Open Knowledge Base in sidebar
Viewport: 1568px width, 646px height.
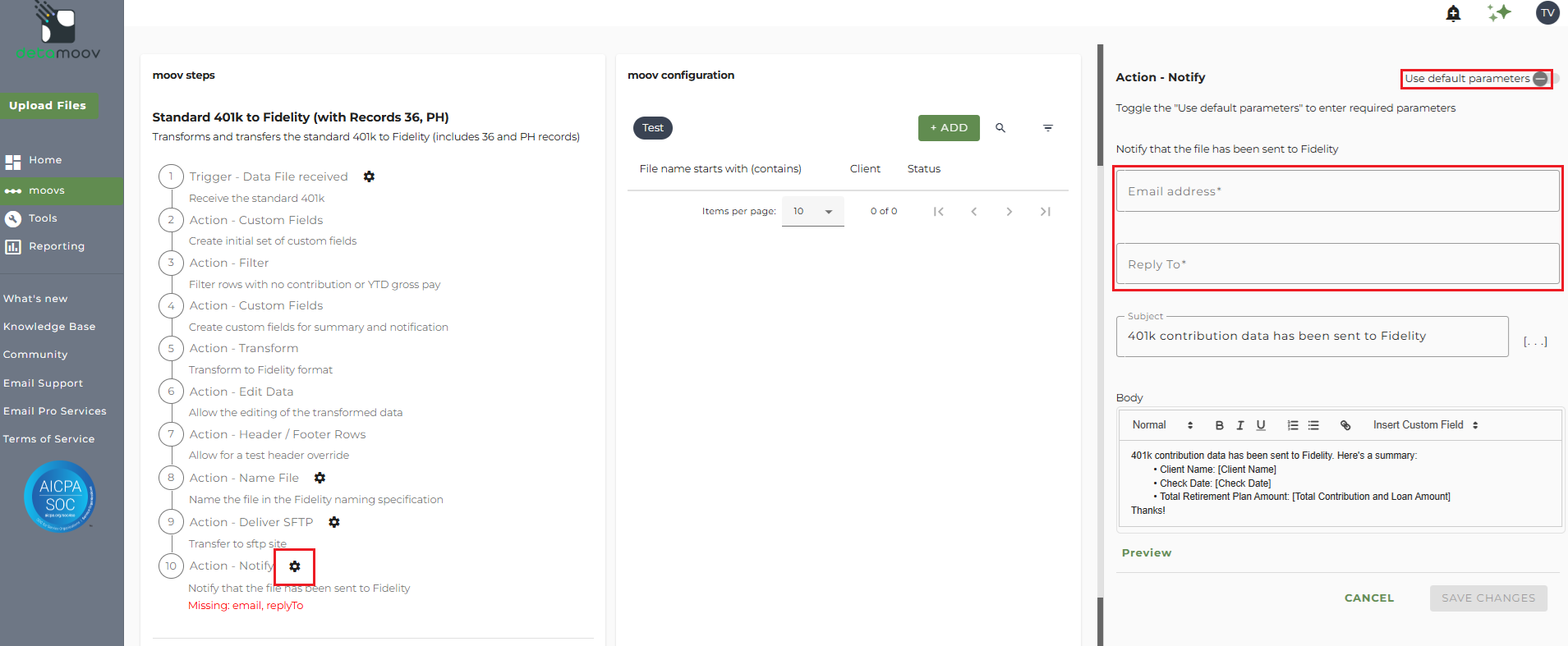[x=49, y=327]
